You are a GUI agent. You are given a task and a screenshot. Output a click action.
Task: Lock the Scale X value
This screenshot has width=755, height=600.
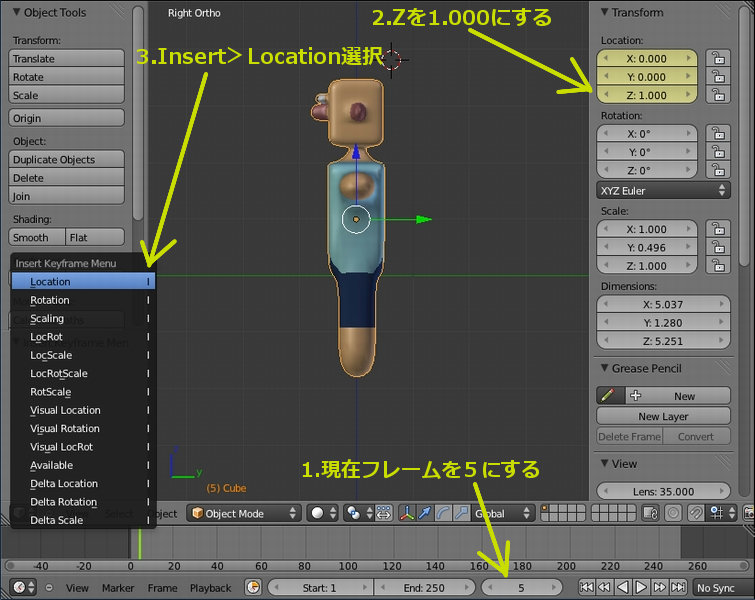click(x=718, y=229)
